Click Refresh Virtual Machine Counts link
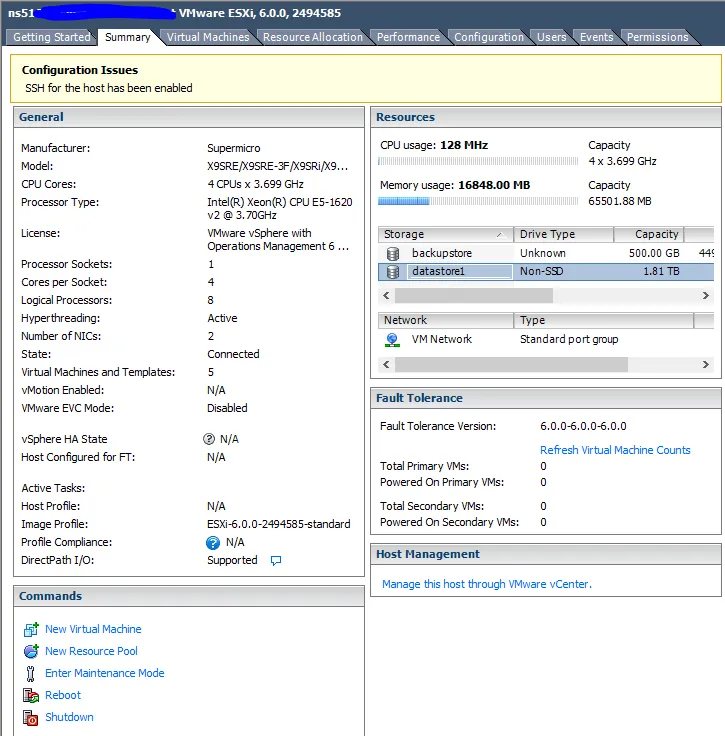The width and height of the screenshot is (725, 736). click(615, 450)
